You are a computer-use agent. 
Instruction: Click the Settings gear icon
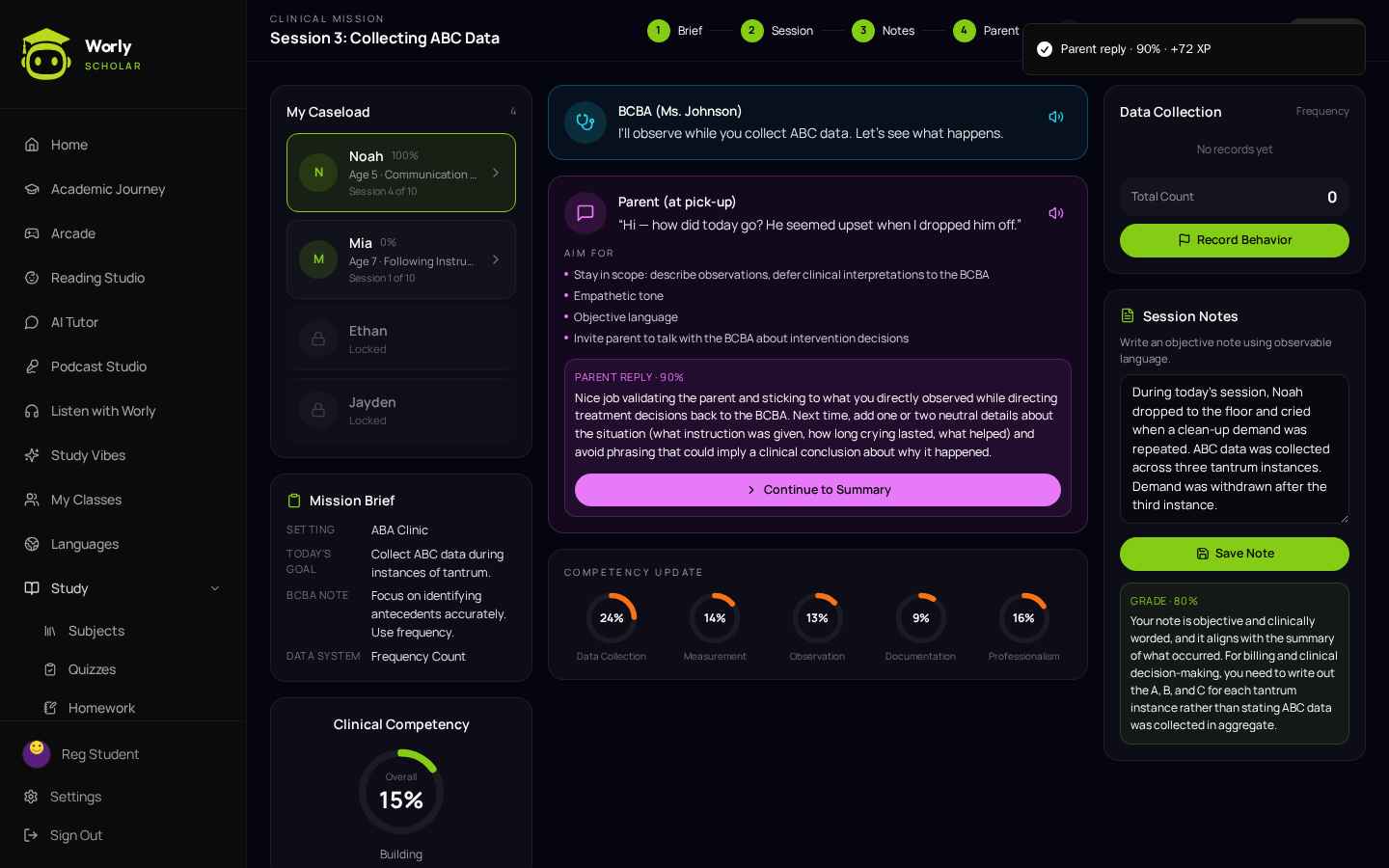click(31, 797)
